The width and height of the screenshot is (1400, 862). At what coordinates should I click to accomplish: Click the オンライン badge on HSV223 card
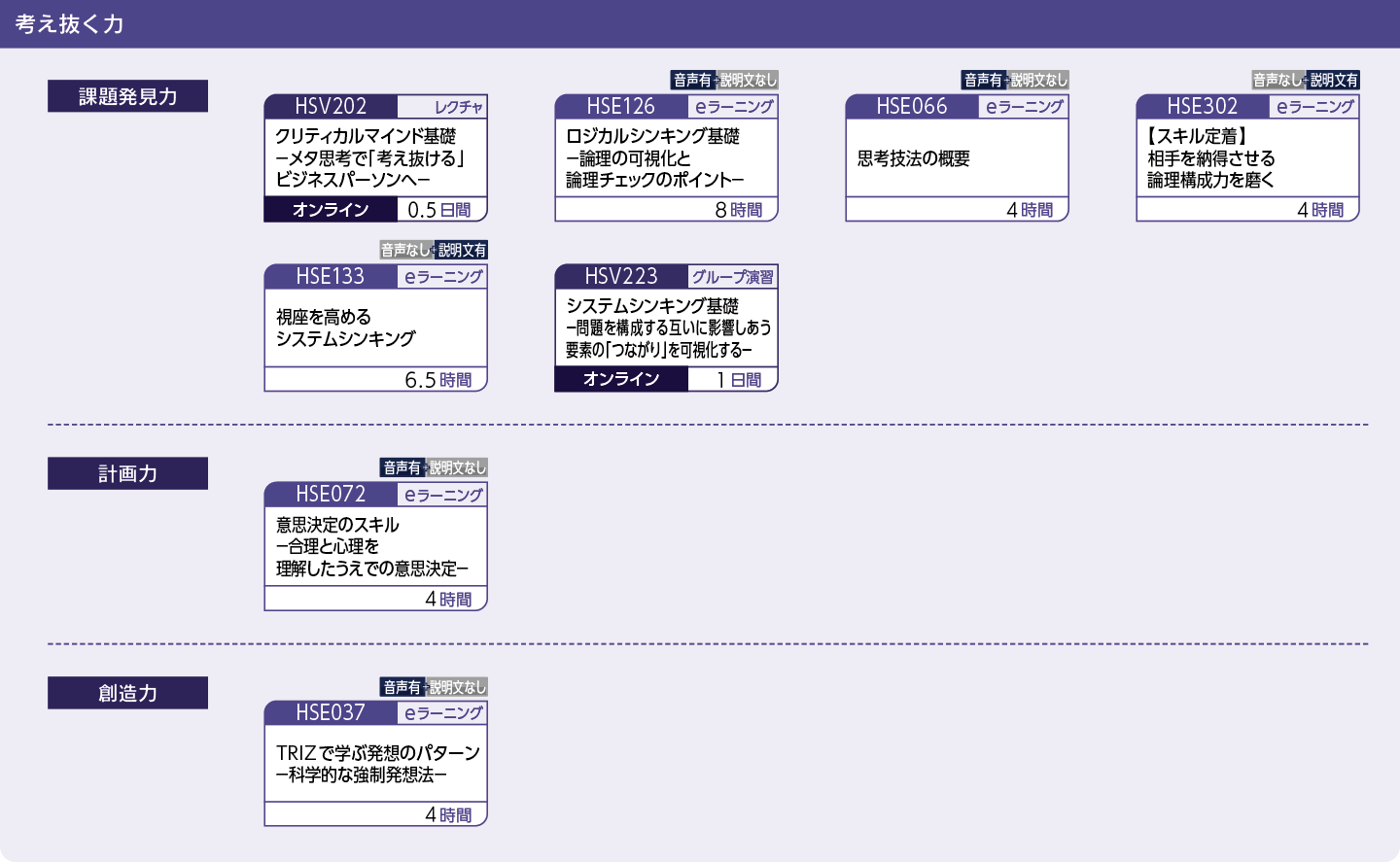[x=621, y=379]
